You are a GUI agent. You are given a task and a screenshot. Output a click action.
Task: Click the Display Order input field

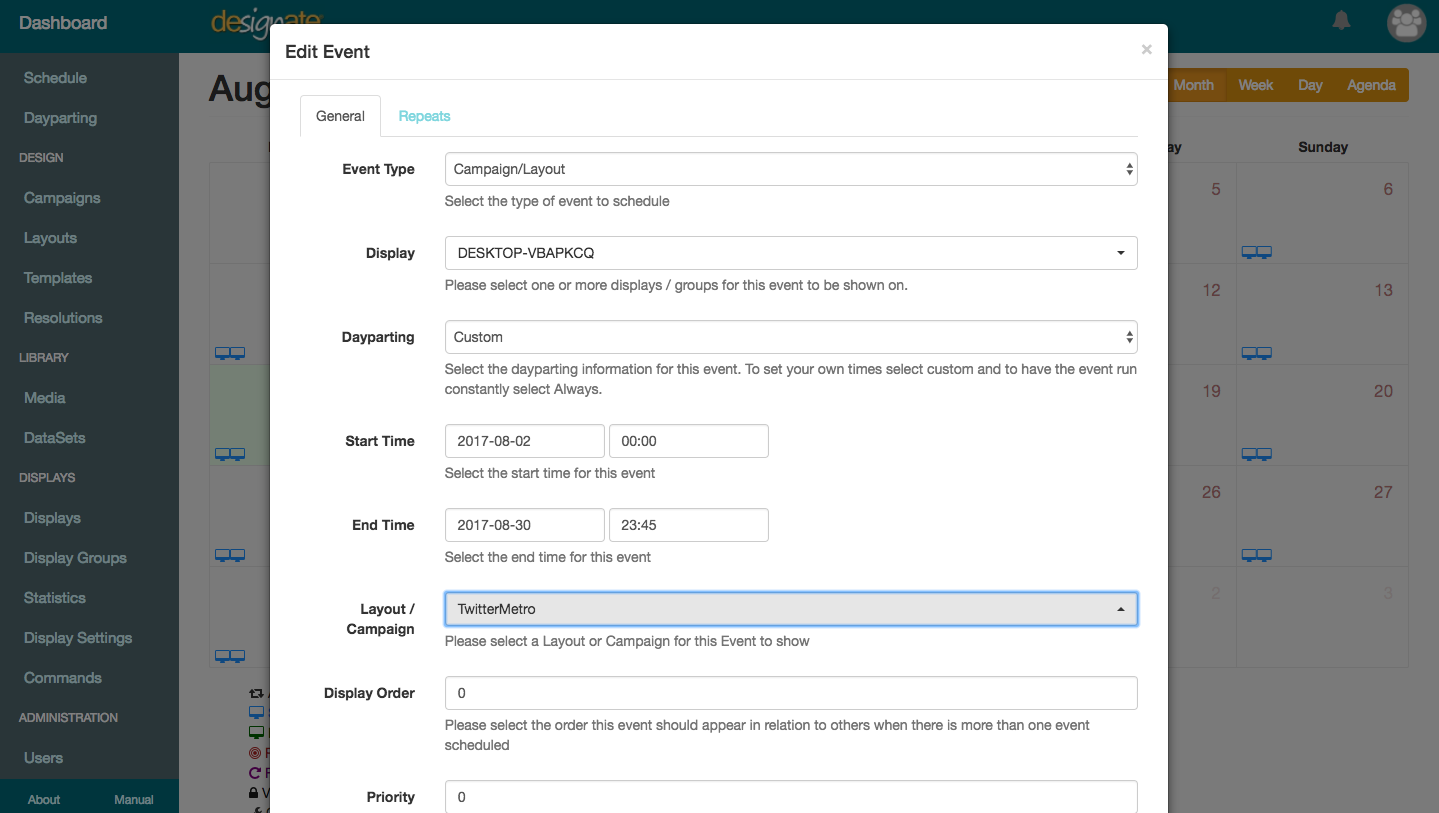tap(790, 693)
